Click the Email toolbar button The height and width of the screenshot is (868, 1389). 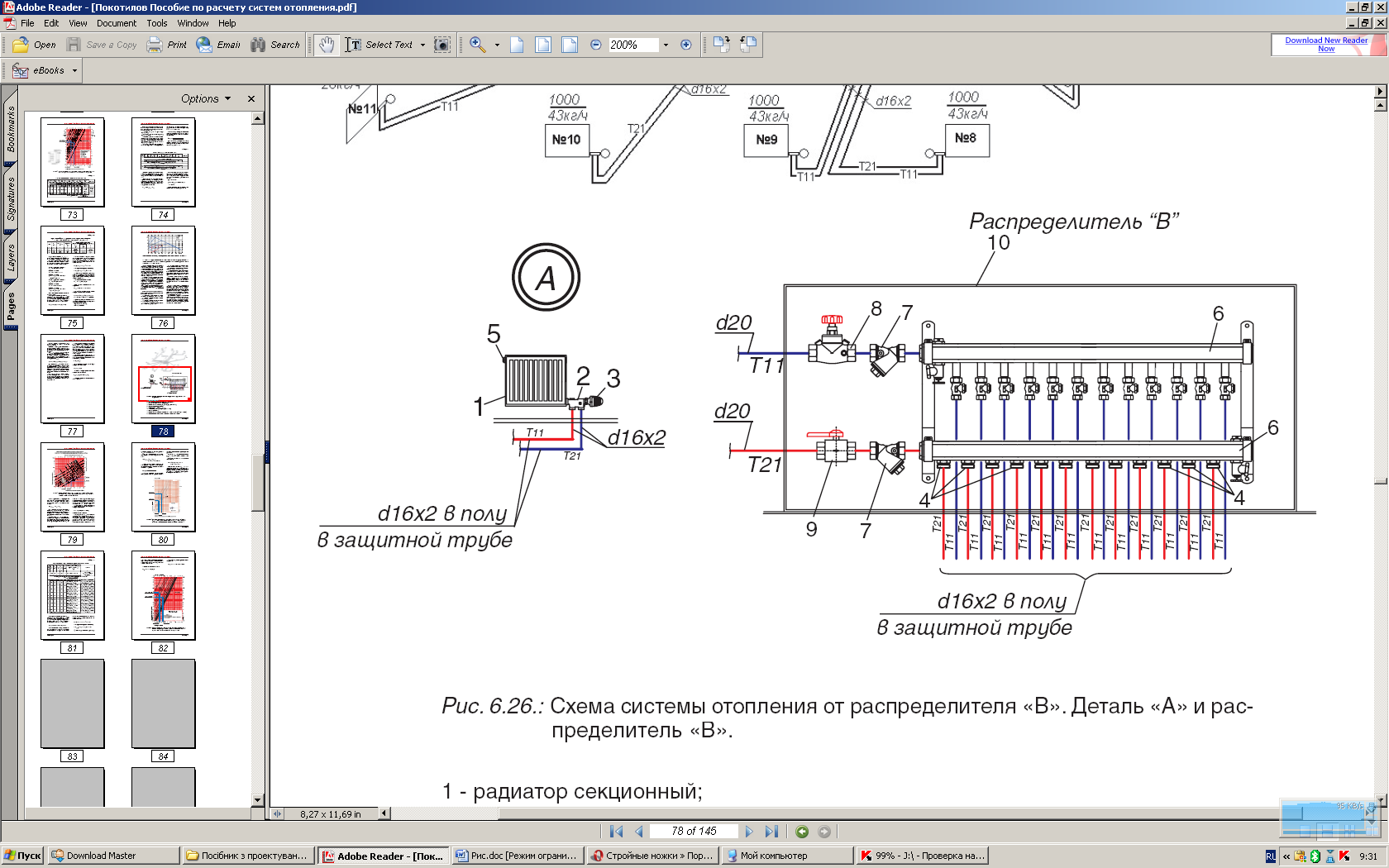(218, 45)
